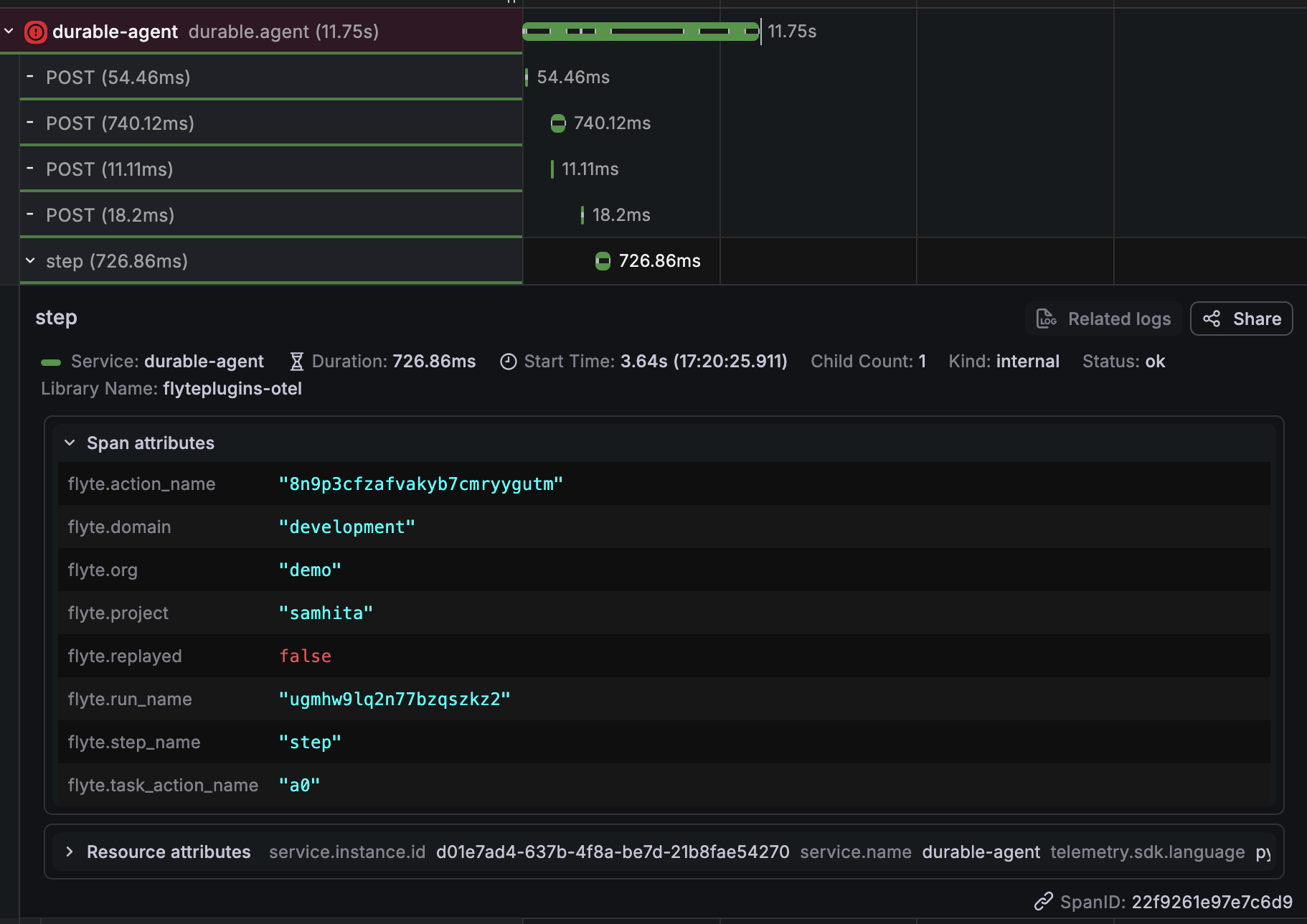This screenshot has width=1307, height=924.
Task: Click Library Name flyteplugins-otel
Action: pyautogui.click(x=171, y=389)
